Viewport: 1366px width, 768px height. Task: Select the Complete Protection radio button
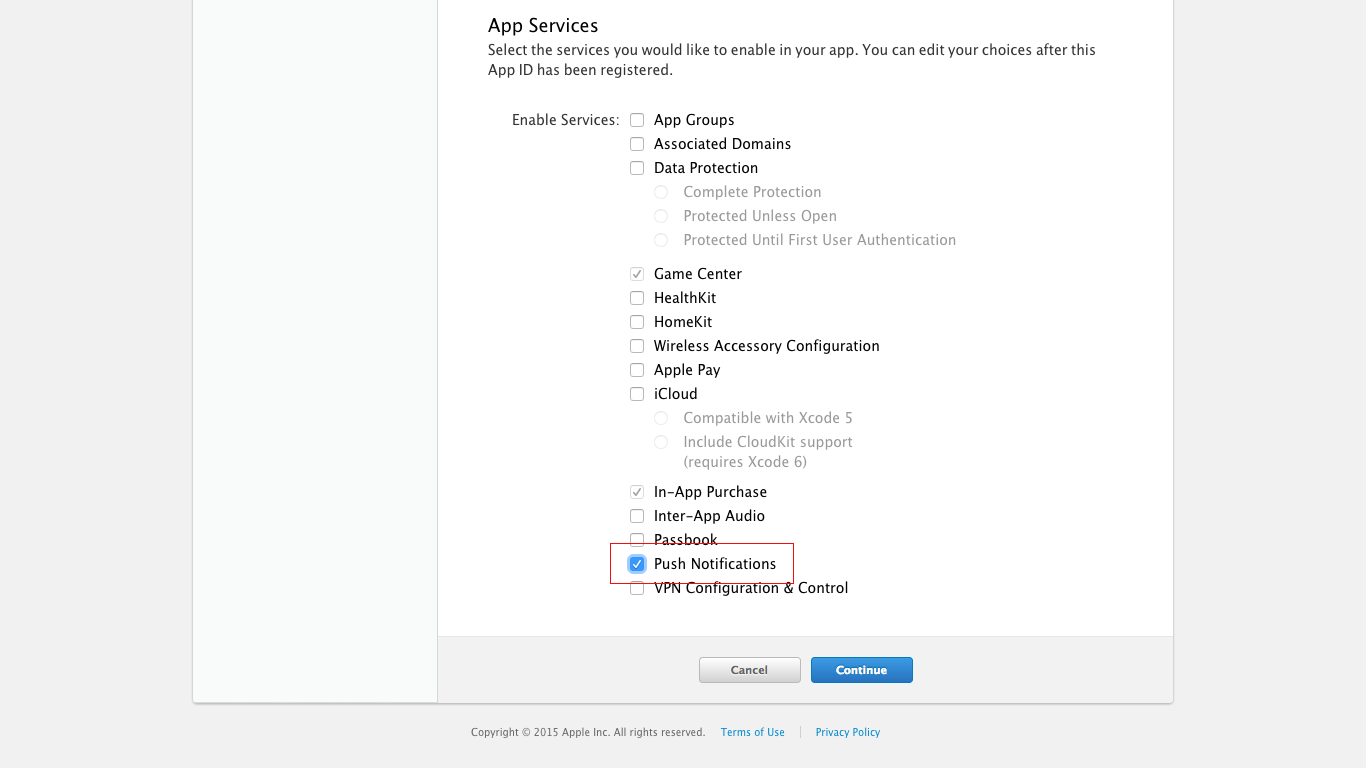point(661,191)
